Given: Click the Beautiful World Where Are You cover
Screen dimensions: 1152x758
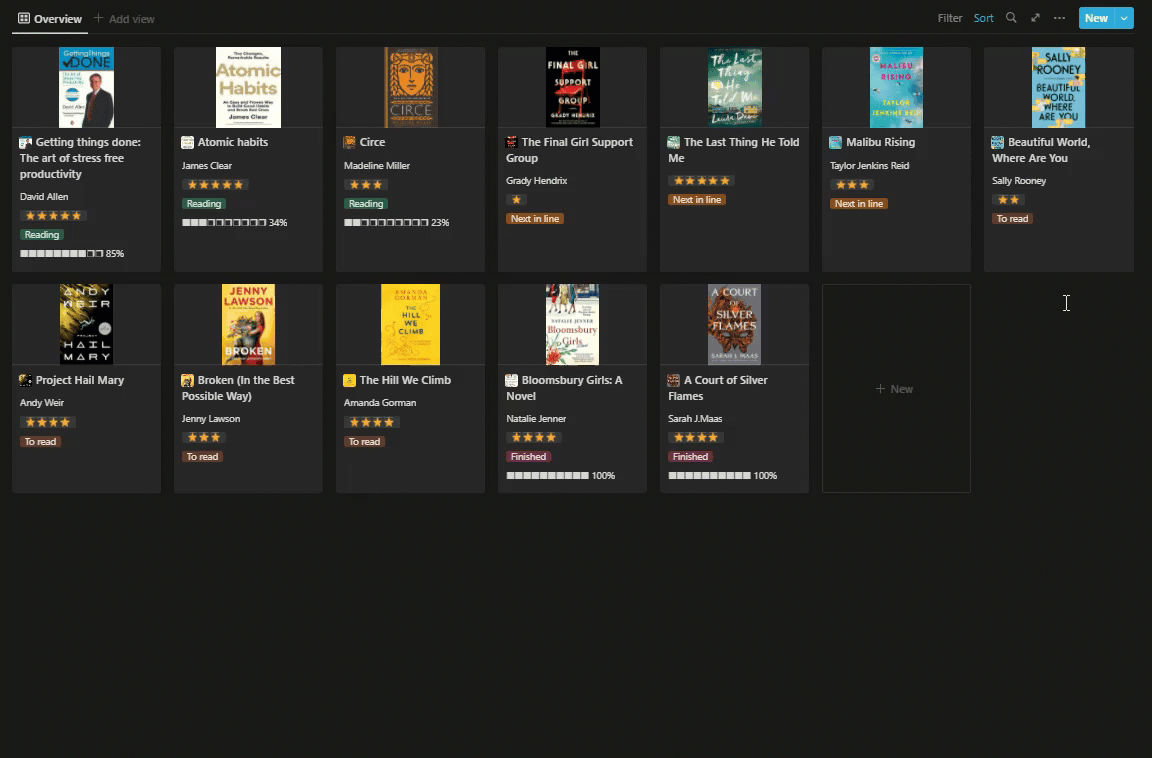Looking at the screenshot, I should click(x=1059, y=87).
